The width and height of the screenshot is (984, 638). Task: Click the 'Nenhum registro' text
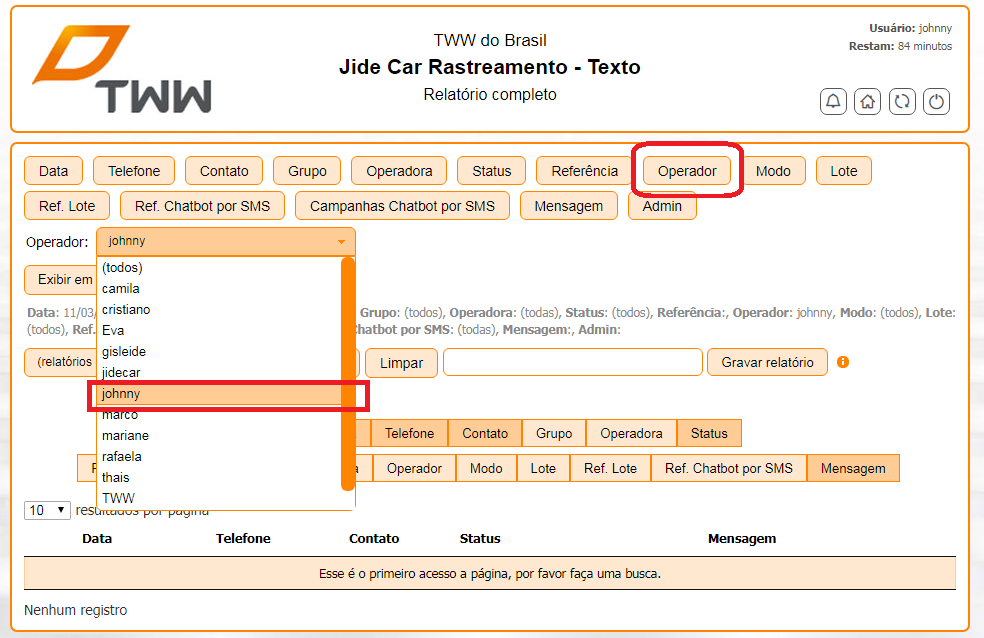[75, 610]
